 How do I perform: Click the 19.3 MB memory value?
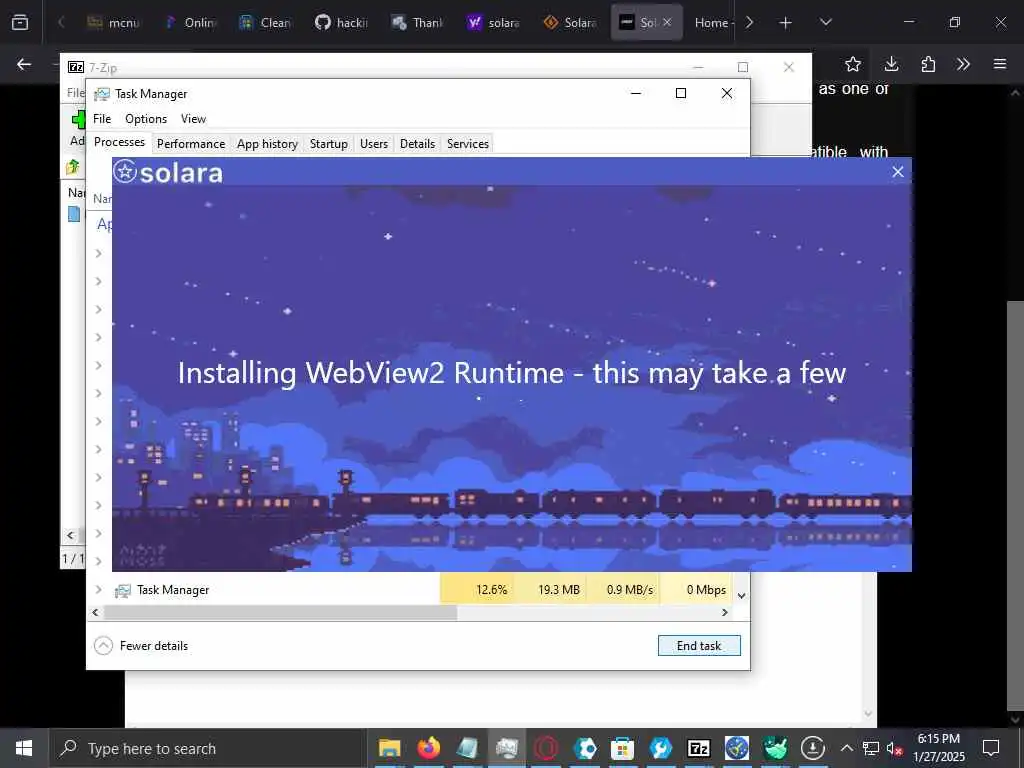pos(559,590)
